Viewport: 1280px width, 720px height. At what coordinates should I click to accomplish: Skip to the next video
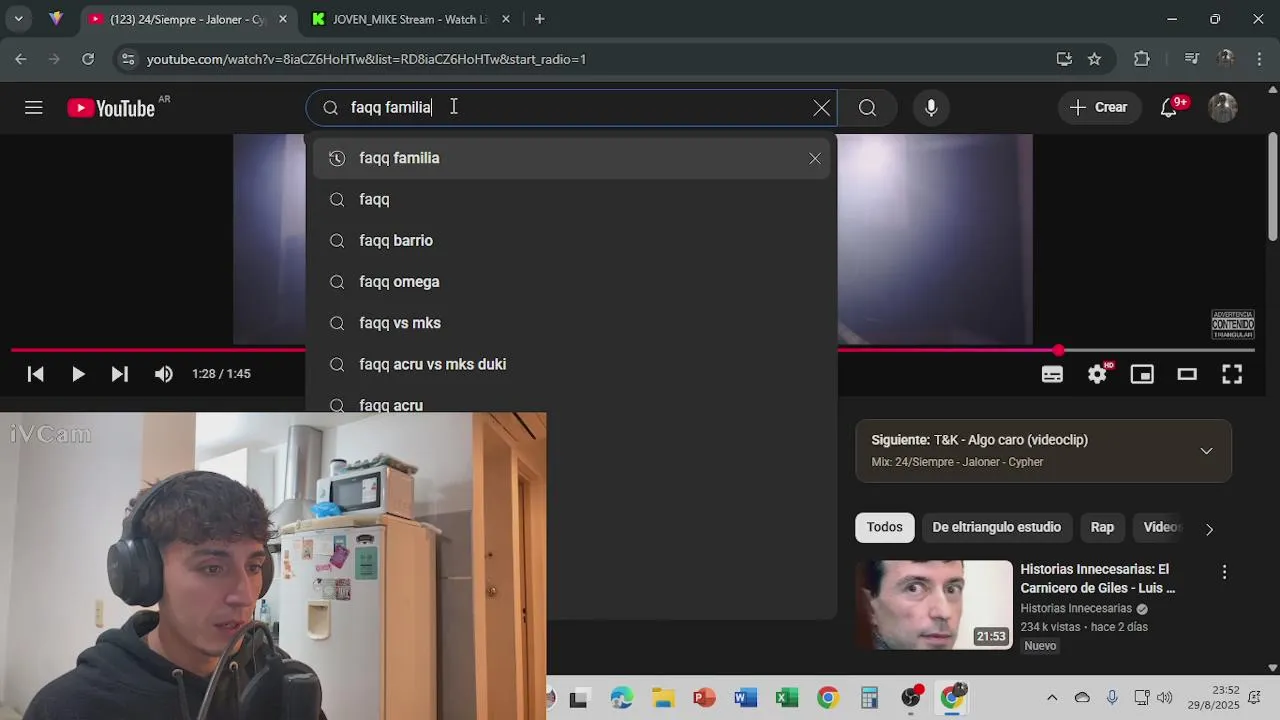point(119,374)
